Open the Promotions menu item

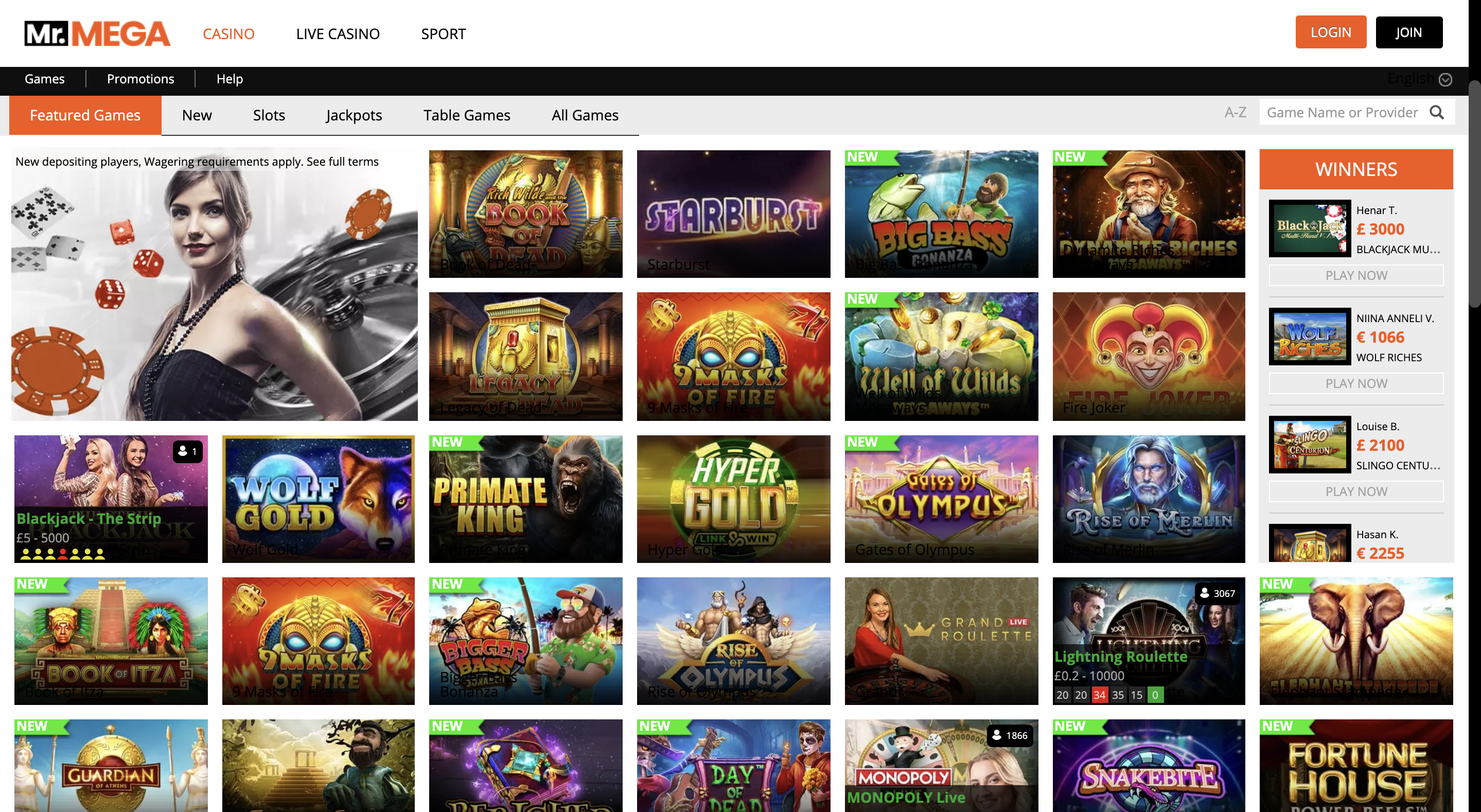click(140, 79)
